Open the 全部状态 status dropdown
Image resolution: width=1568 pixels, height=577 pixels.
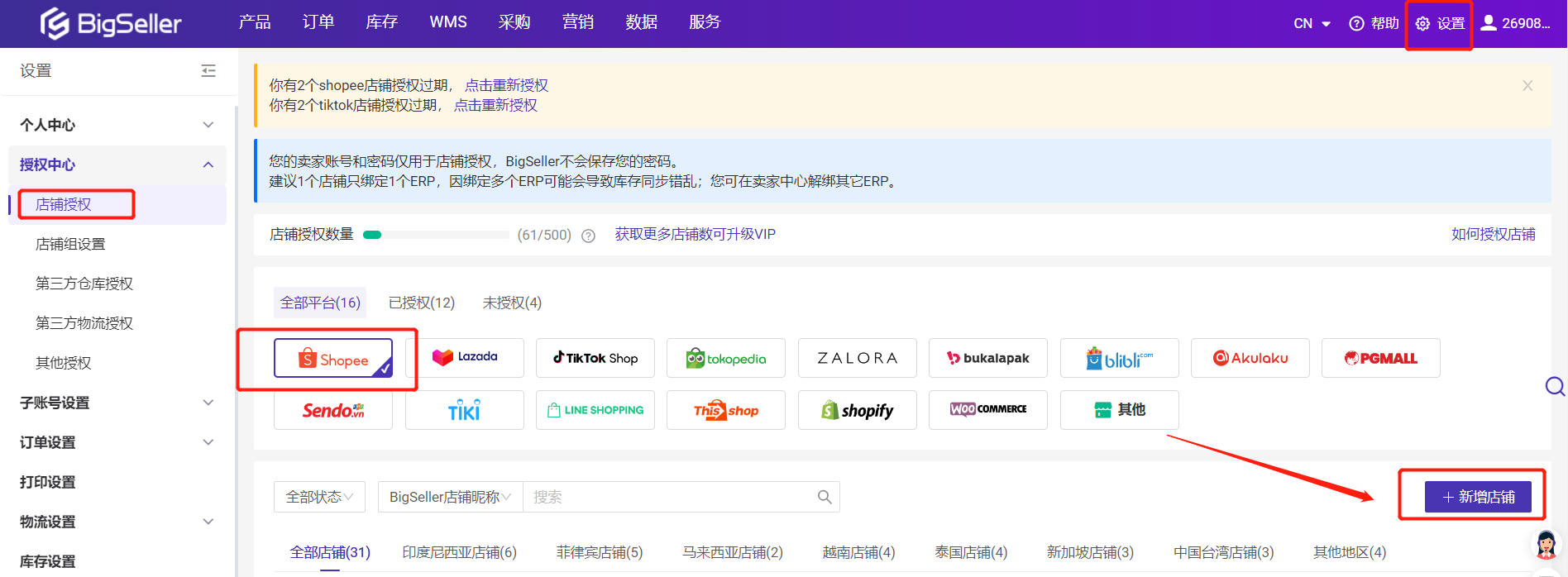pos(319,497)
